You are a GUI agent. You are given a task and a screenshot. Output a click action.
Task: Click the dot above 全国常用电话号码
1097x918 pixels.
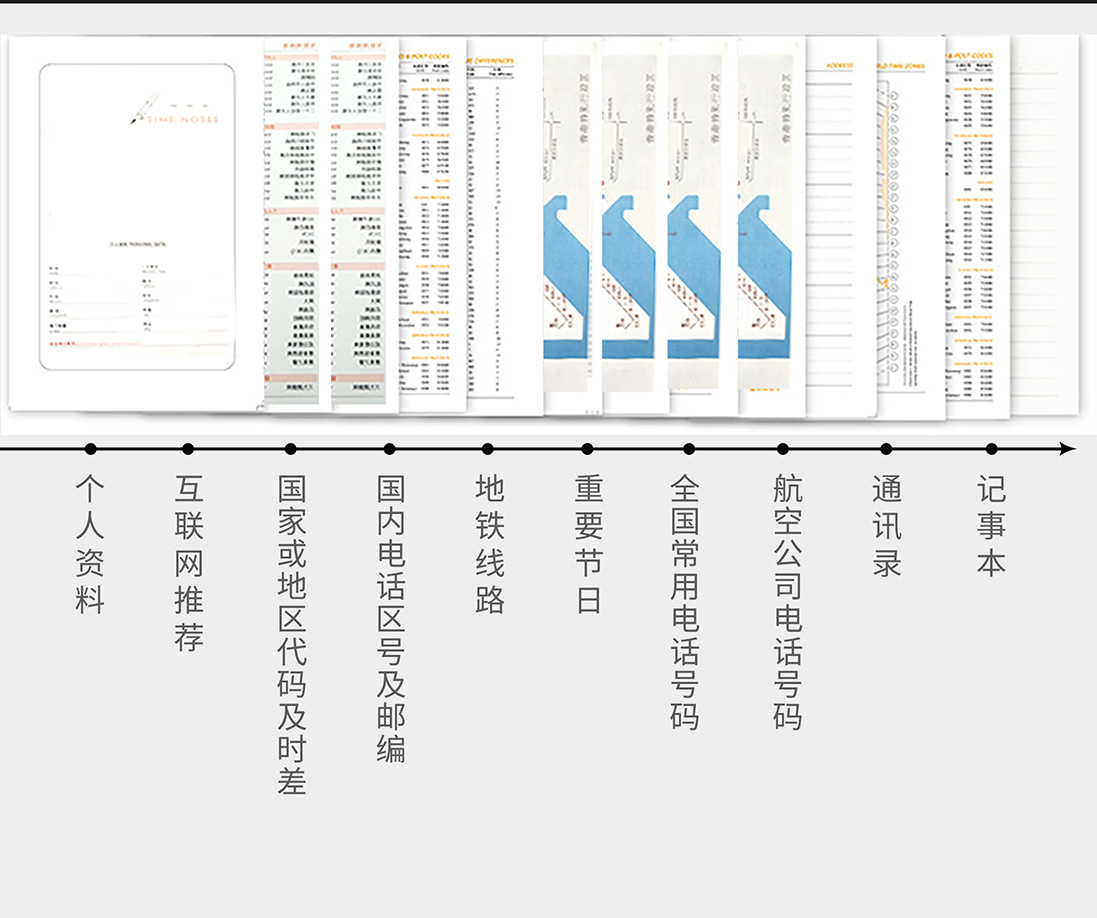click(689, 449)
